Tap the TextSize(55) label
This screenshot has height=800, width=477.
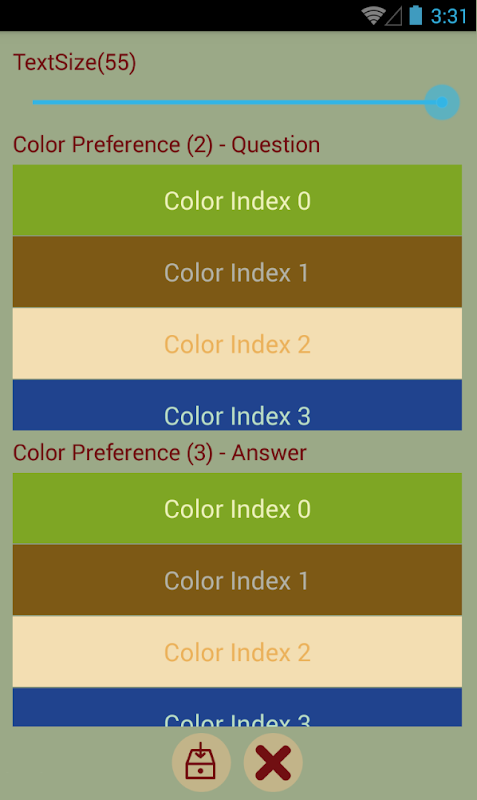(74, 63)
